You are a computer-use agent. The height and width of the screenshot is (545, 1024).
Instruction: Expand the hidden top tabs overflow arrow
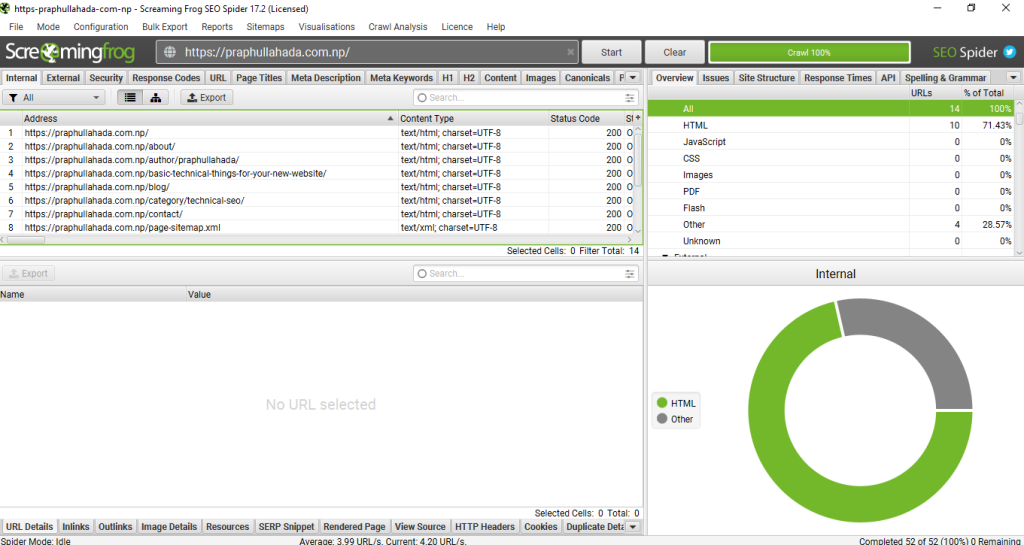pos(634,78)
